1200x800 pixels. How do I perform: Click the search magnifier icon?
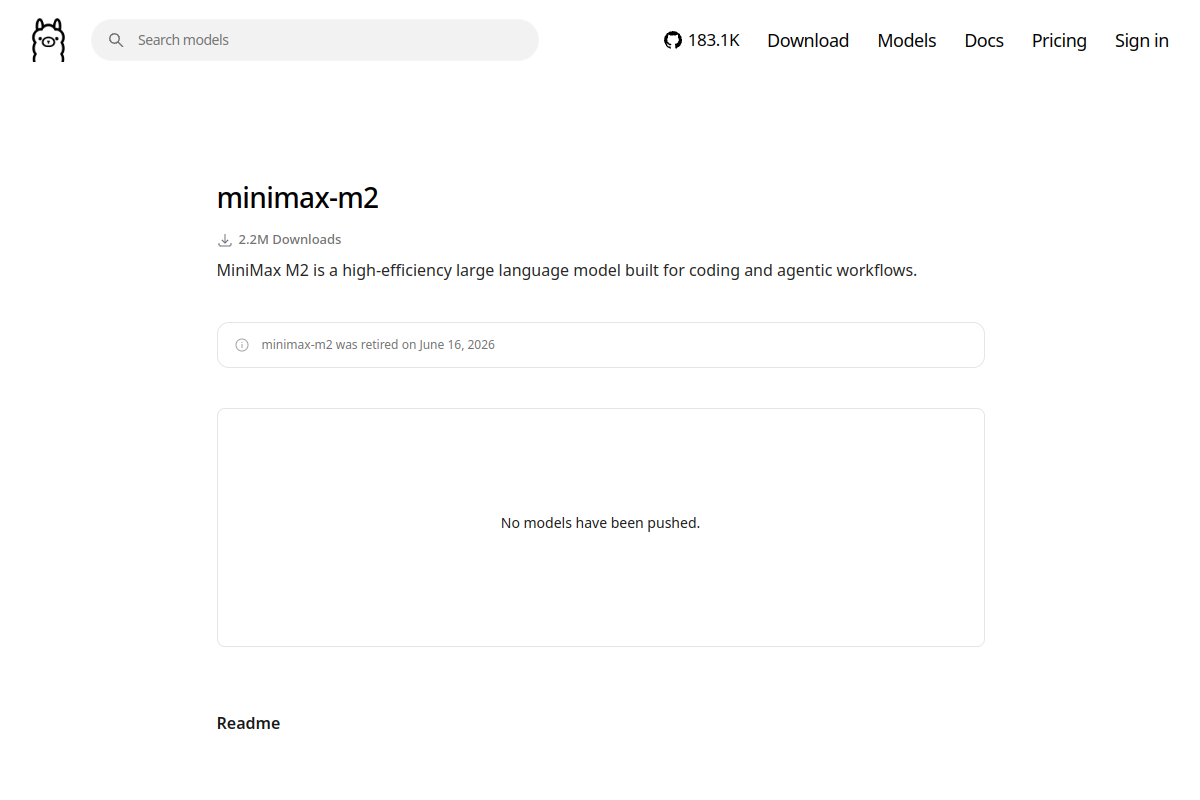tap(116, 40)
